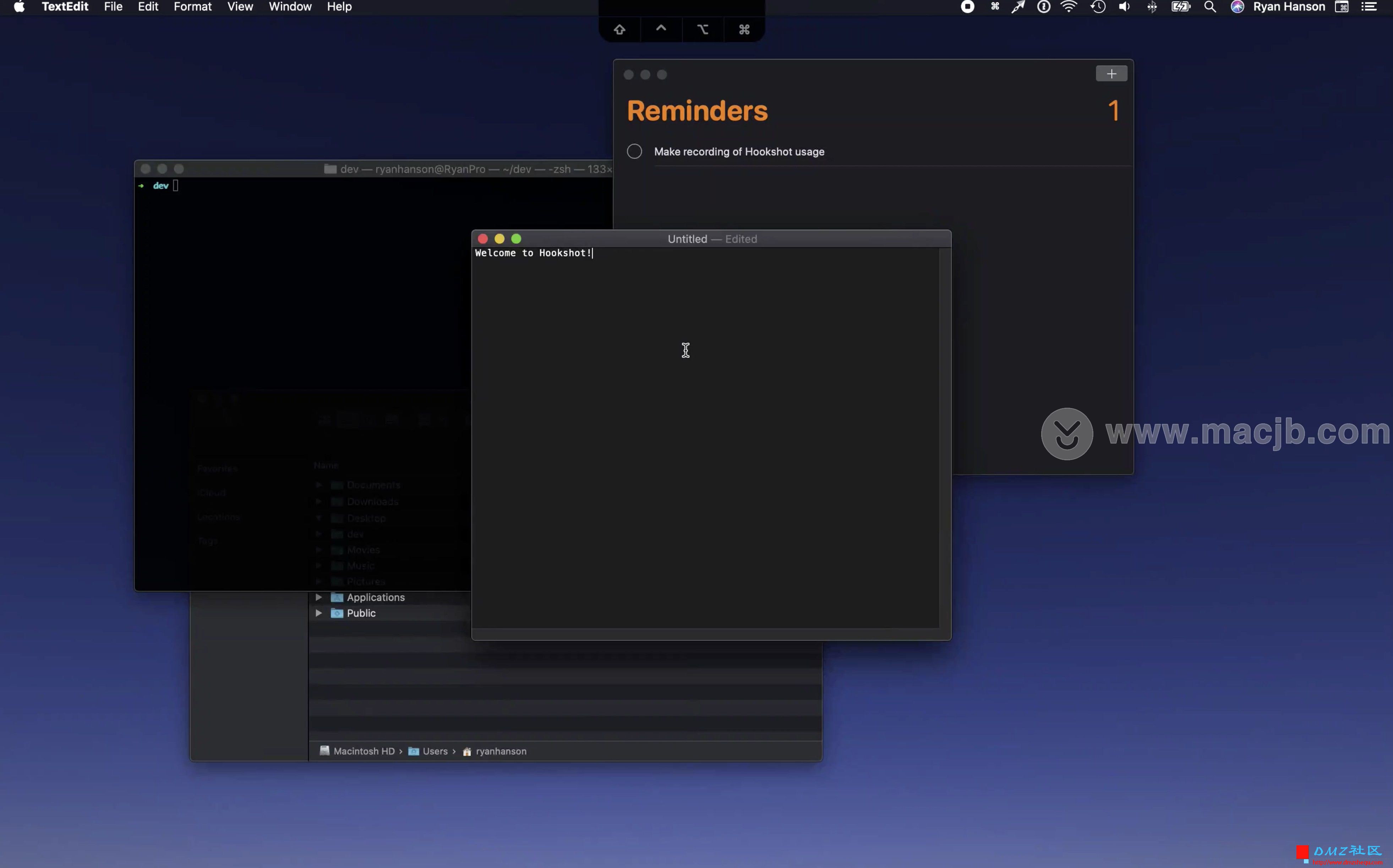
Task: Click the Control key indicator in the overlay
Action: click(661, 29)
